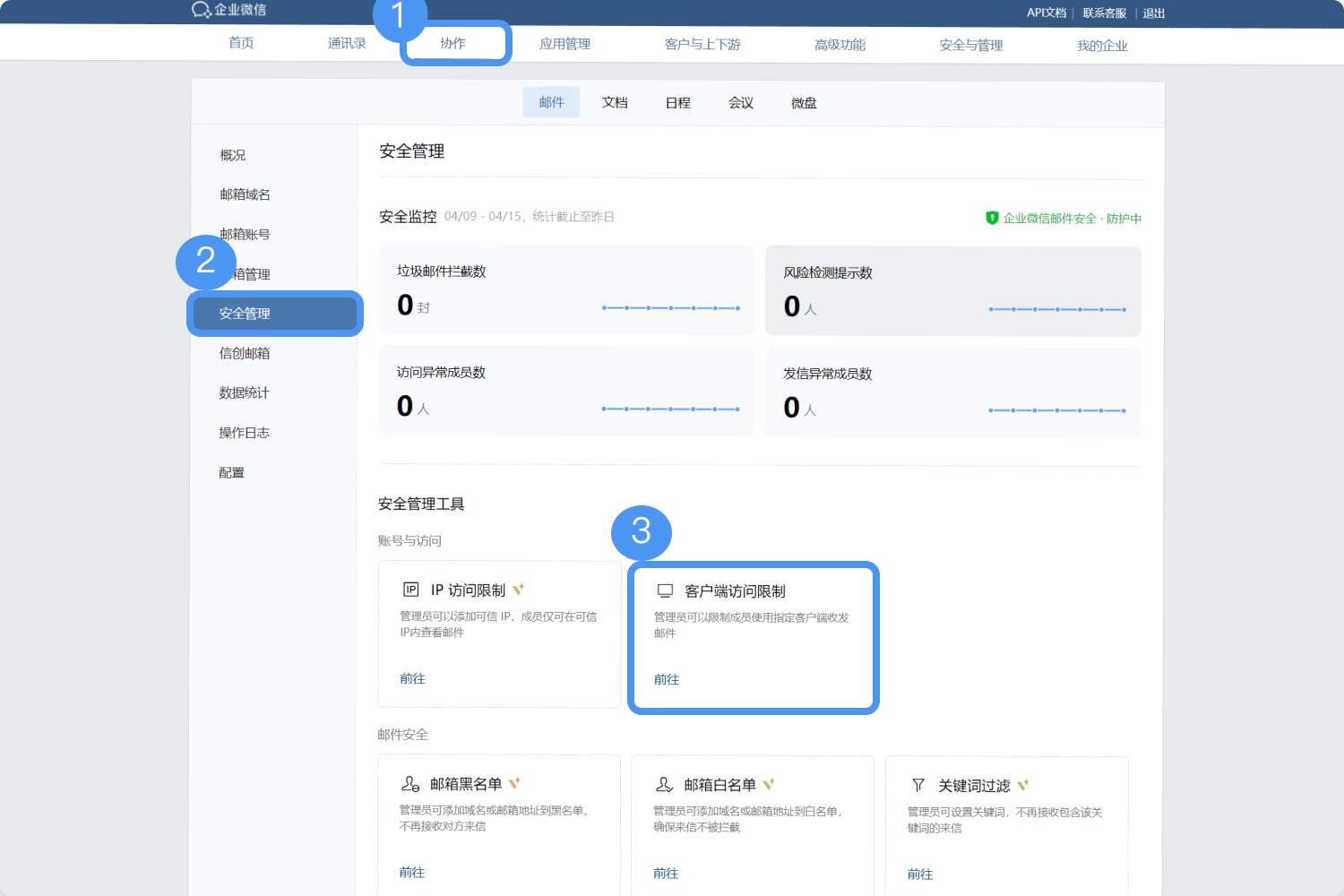Open the 客户与上下游 menu item

[702, 43]
